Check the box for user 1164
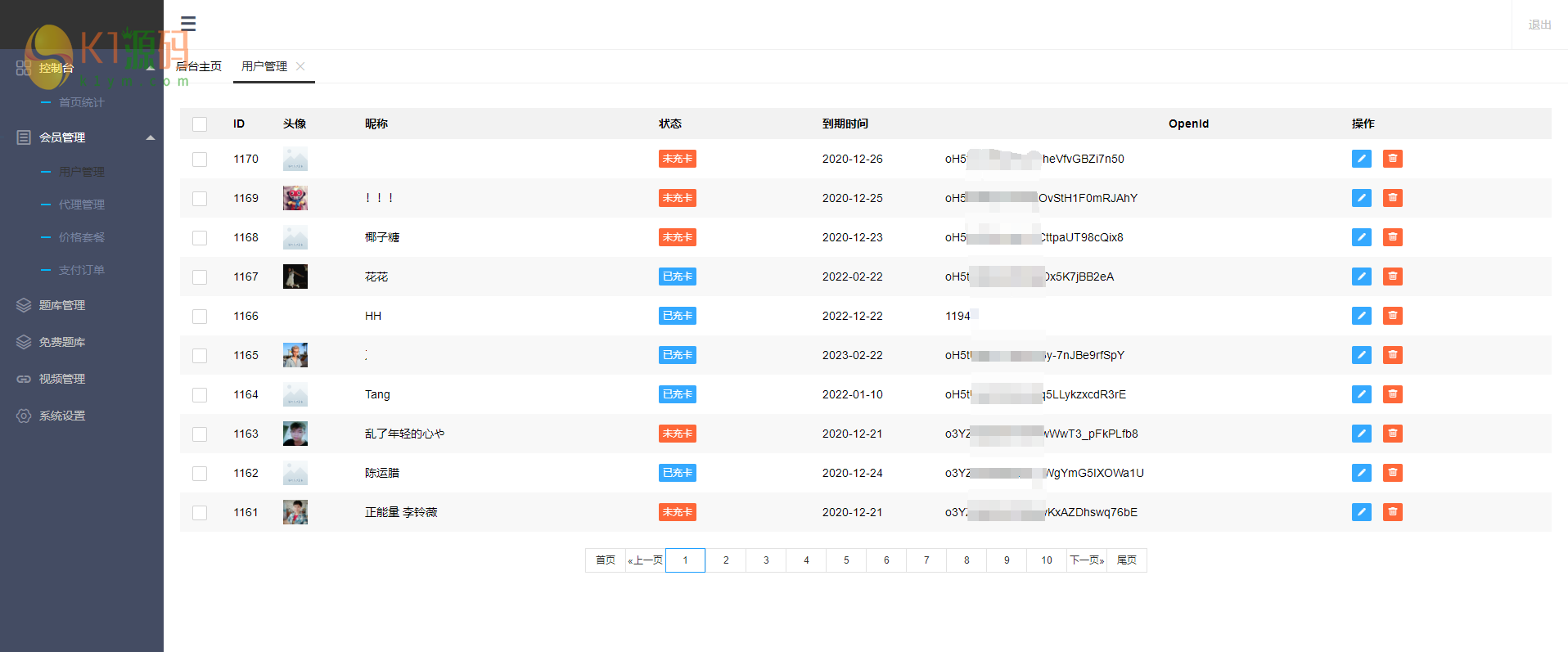Screen dimensions: 1568x652 tap(200, 395)
